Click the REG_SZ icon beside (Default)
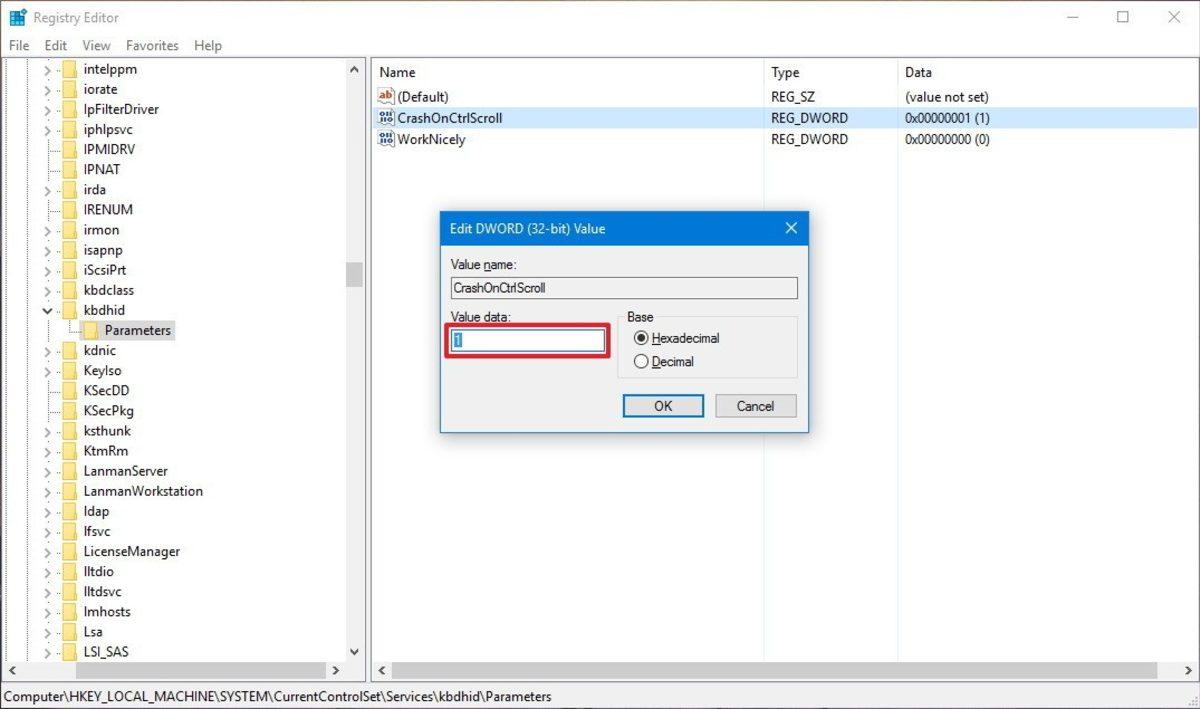 pos(386,96)
